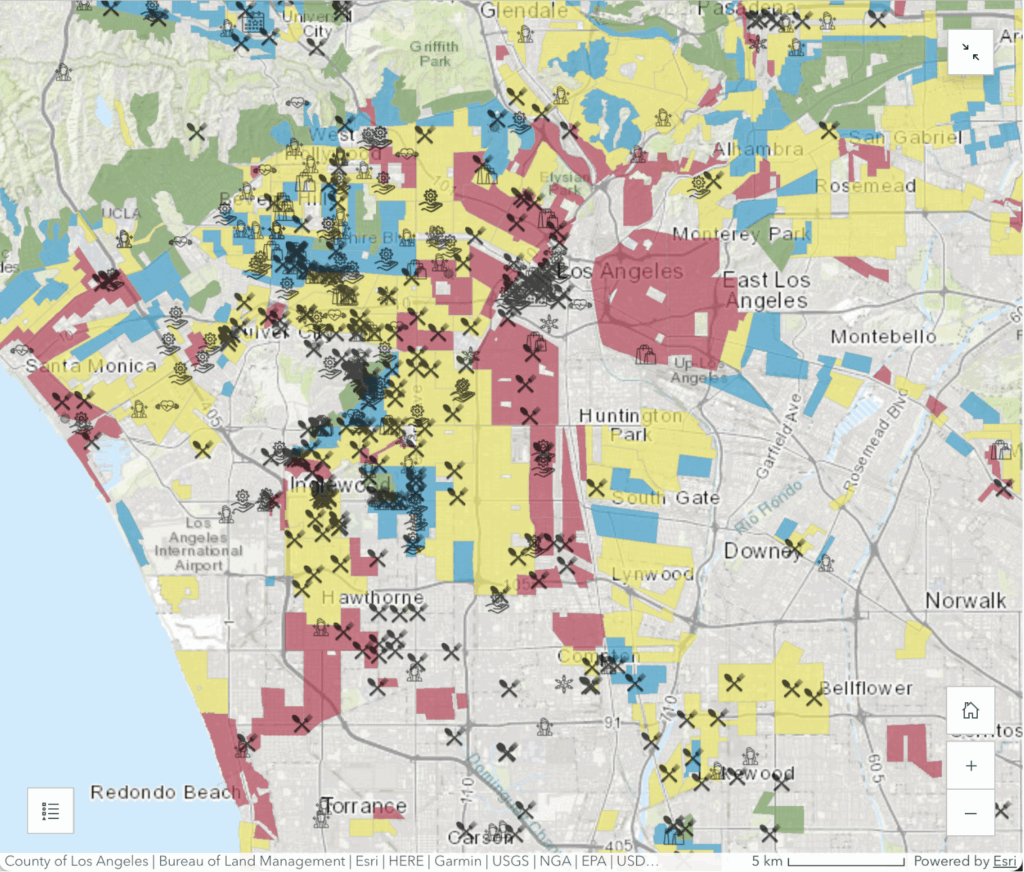
Task: Click the Garfield Ave road label
Action: click(x=777, y=436)
